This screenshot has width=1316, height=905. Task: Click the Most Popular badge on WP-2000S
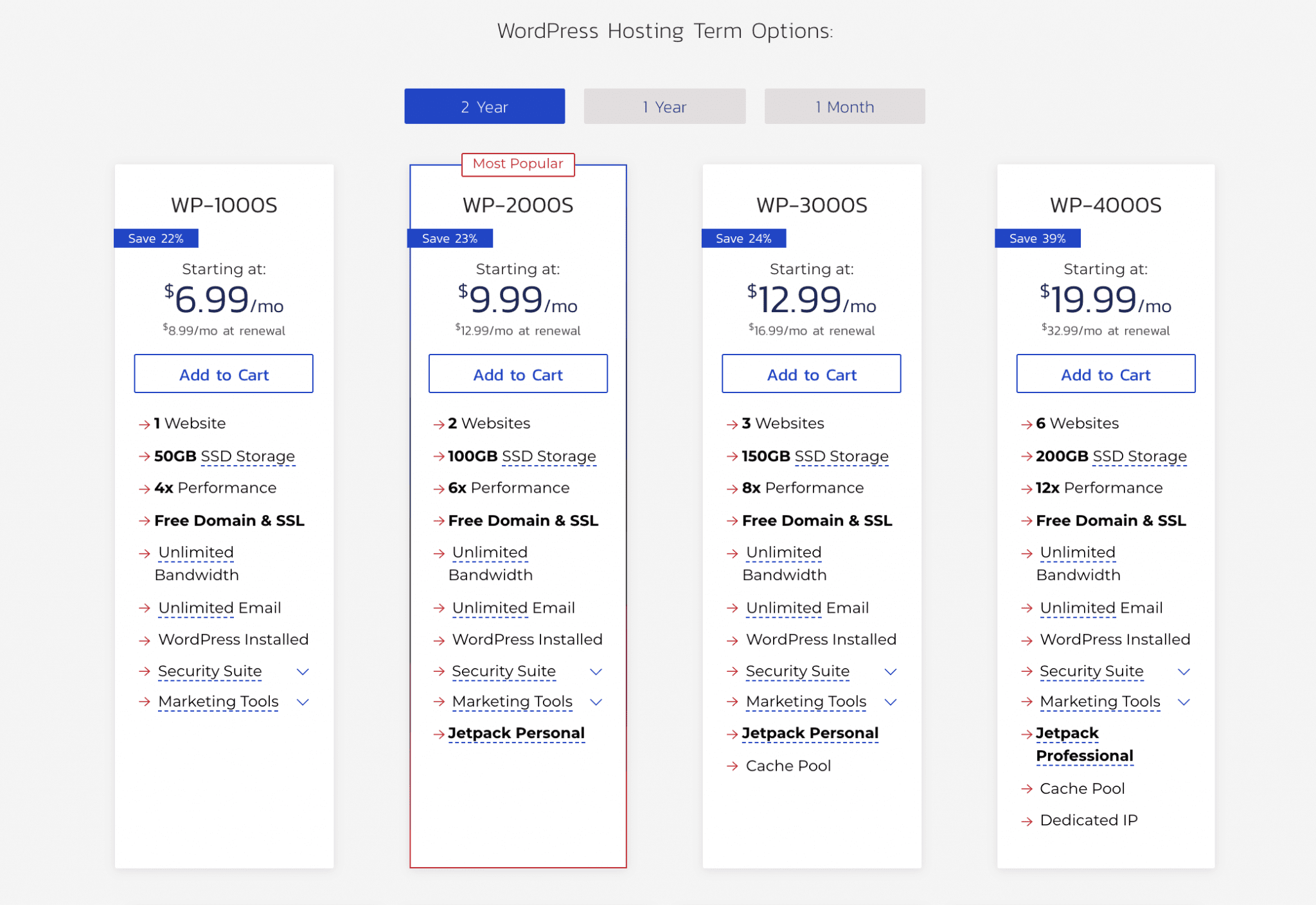[517, 164]
